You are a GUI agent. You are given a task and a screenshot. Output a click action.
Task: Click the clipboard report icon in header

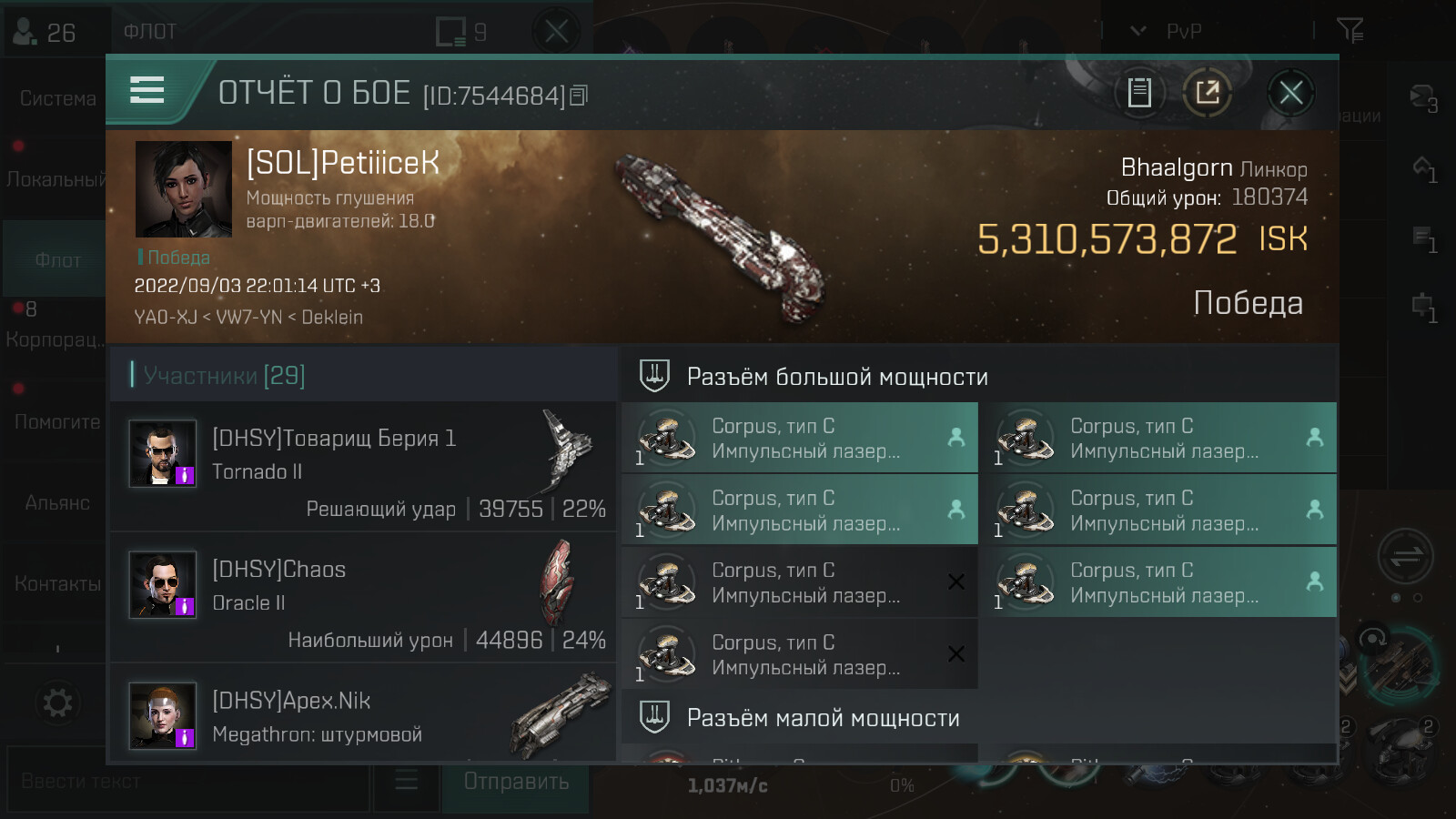1139,92
